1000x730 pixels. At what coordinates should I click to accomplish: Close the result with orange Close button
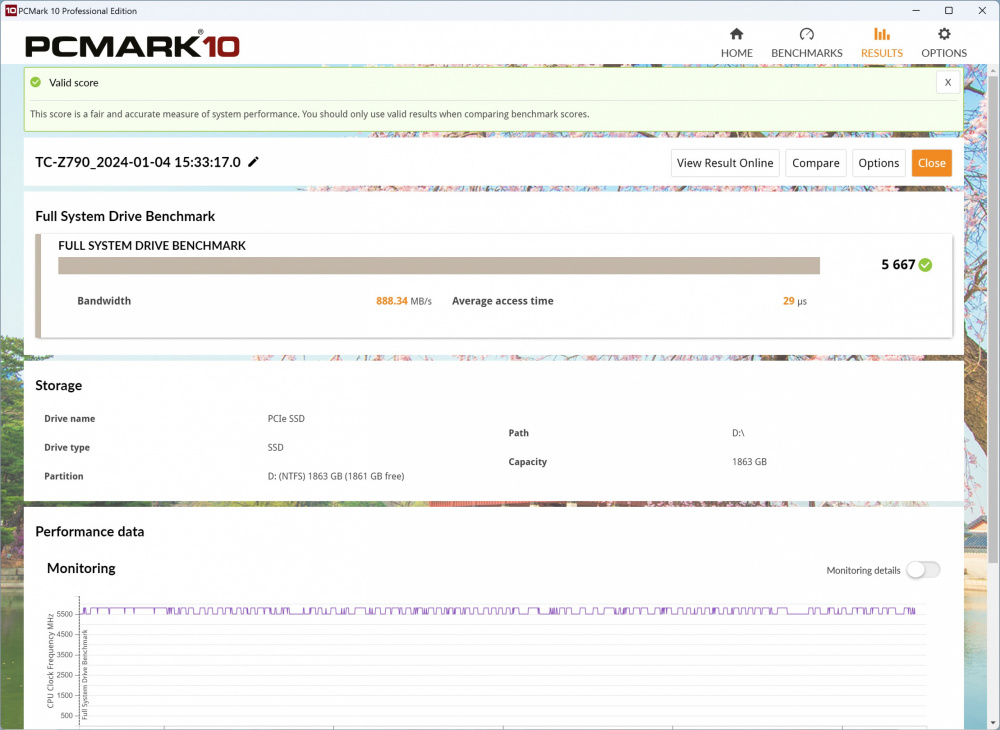coord(932,163)
